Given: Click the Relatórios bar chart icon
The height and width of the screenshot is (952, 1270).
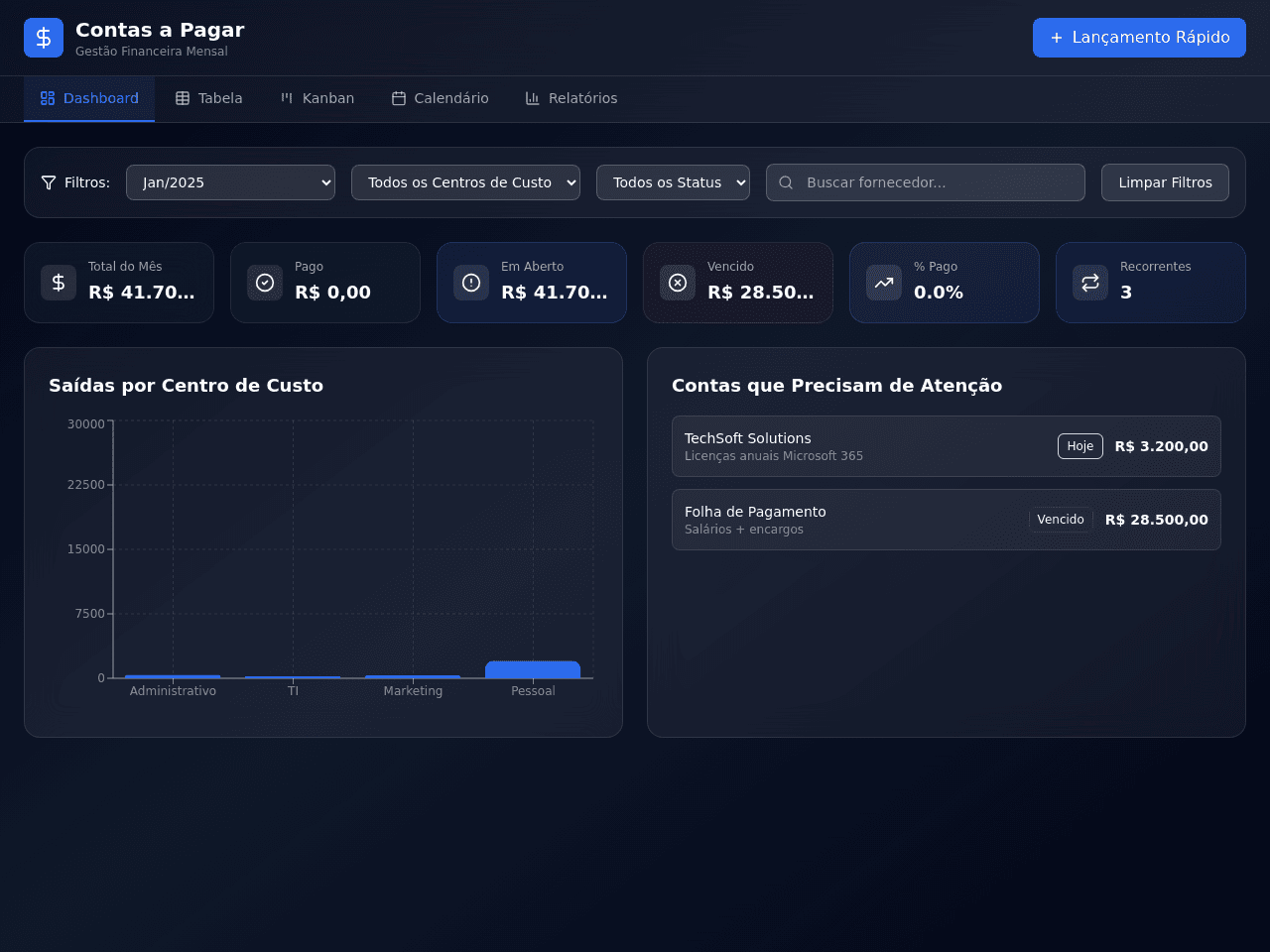Looking at the screenshot, I should pos(533,98).
